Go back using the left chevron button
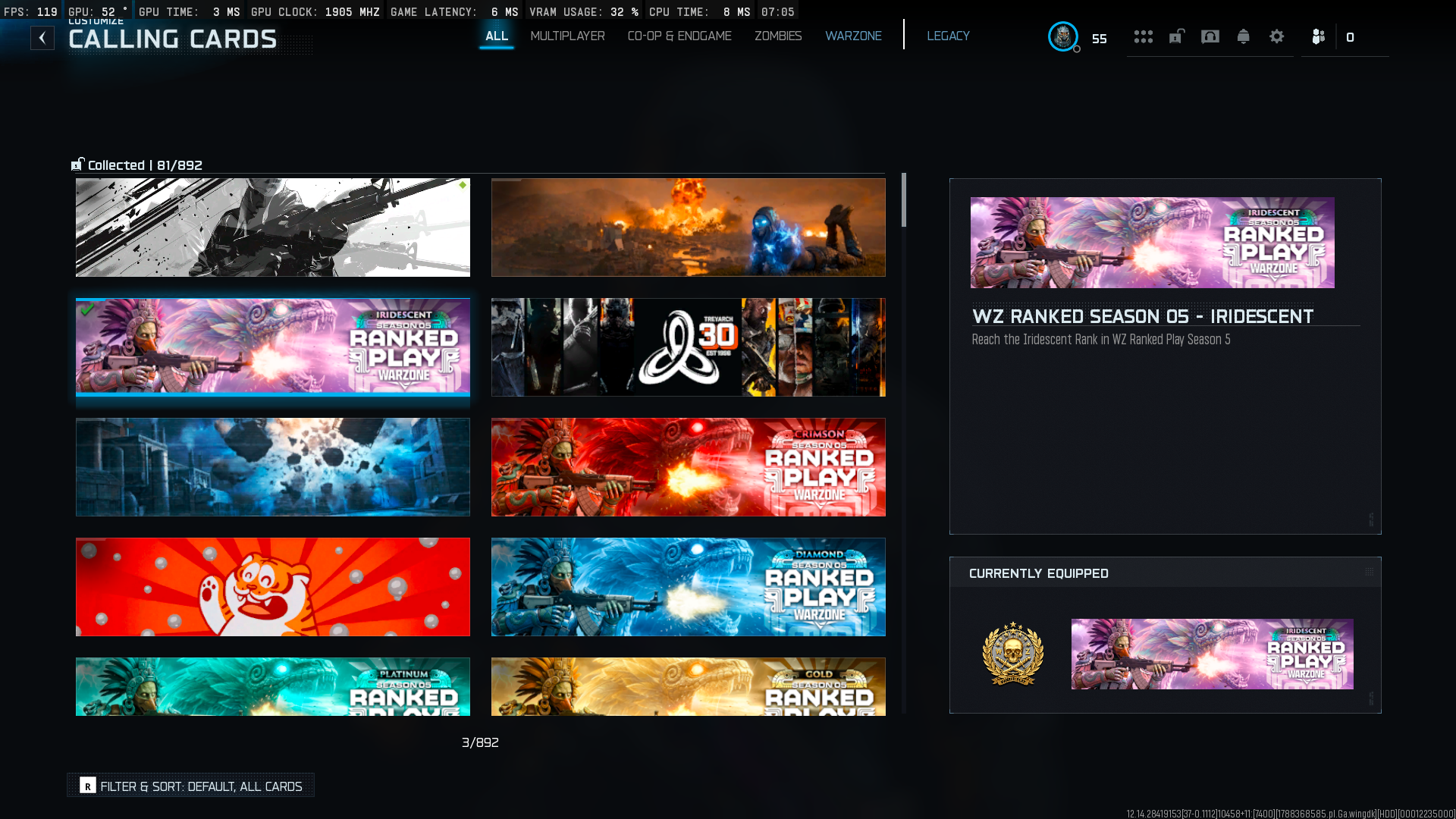 42,38
